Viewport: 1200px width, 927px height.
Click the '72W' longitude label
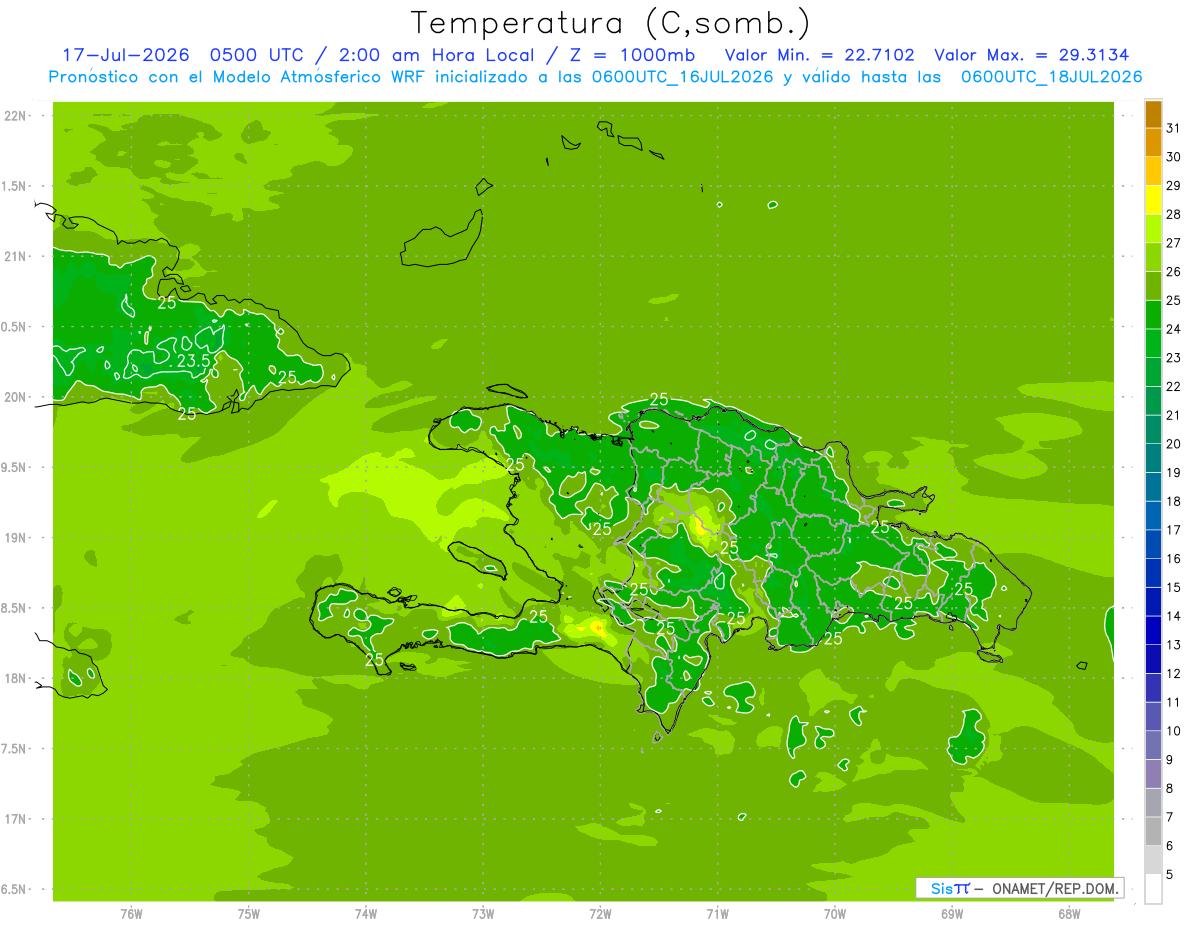600,914
